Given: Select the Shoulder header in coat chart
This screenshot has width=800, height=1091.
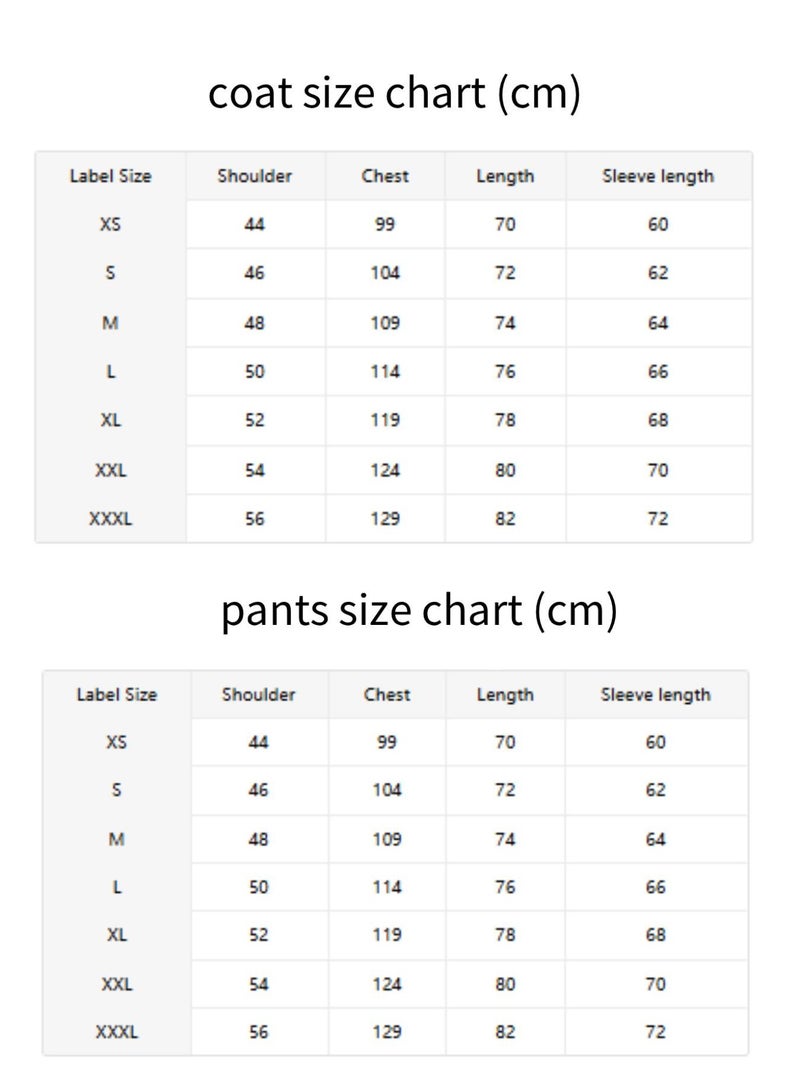Looking at the screenshot, I should [255, 176].
